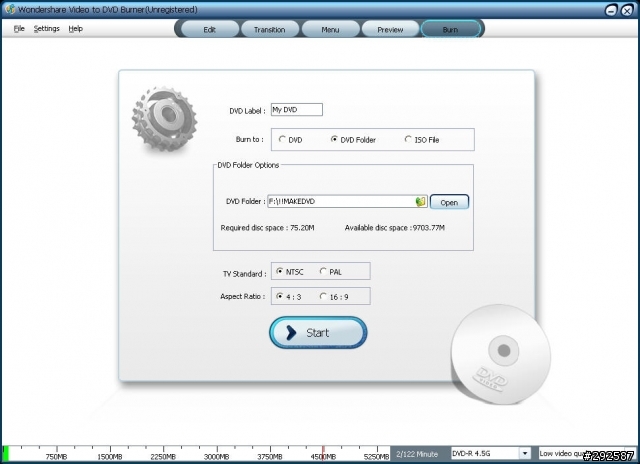Switch to the Transition tab

pyautogui.click(x=269, y=29)
